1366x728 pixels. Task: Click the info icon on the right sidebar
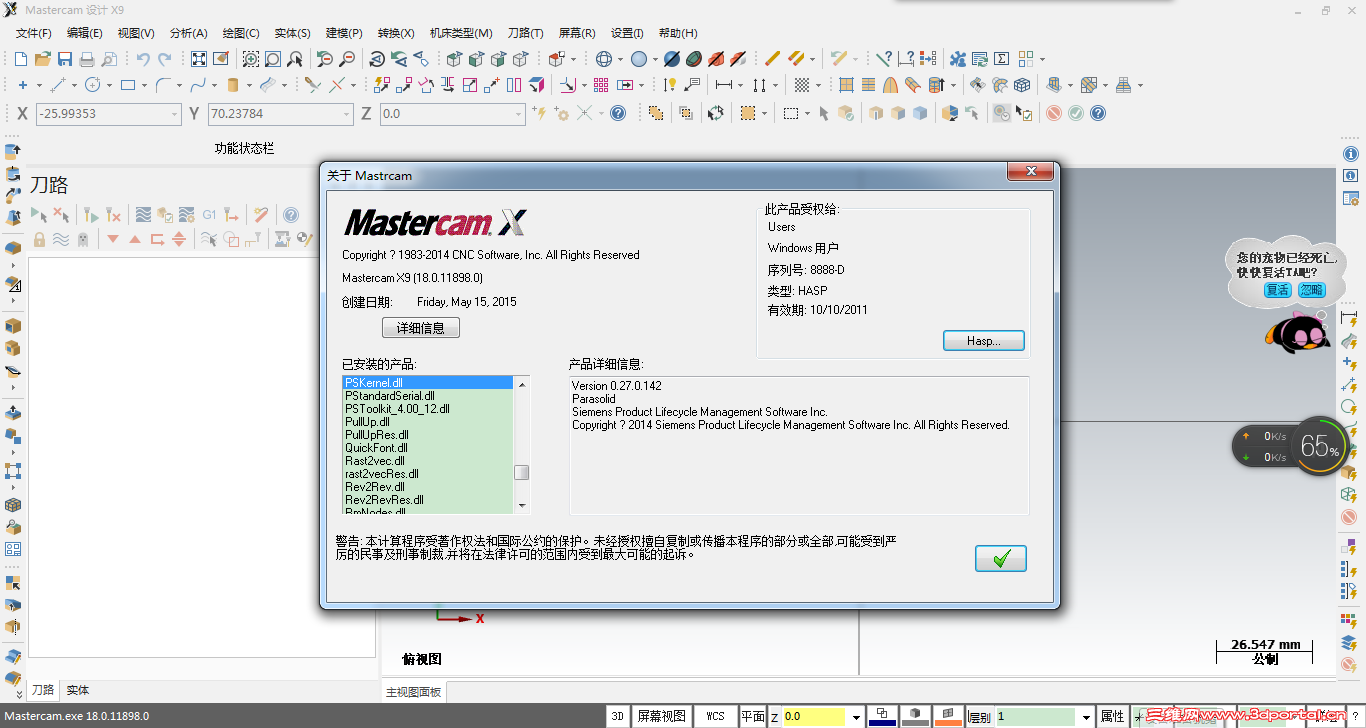pyautogui.click(x=1351, y=153)
